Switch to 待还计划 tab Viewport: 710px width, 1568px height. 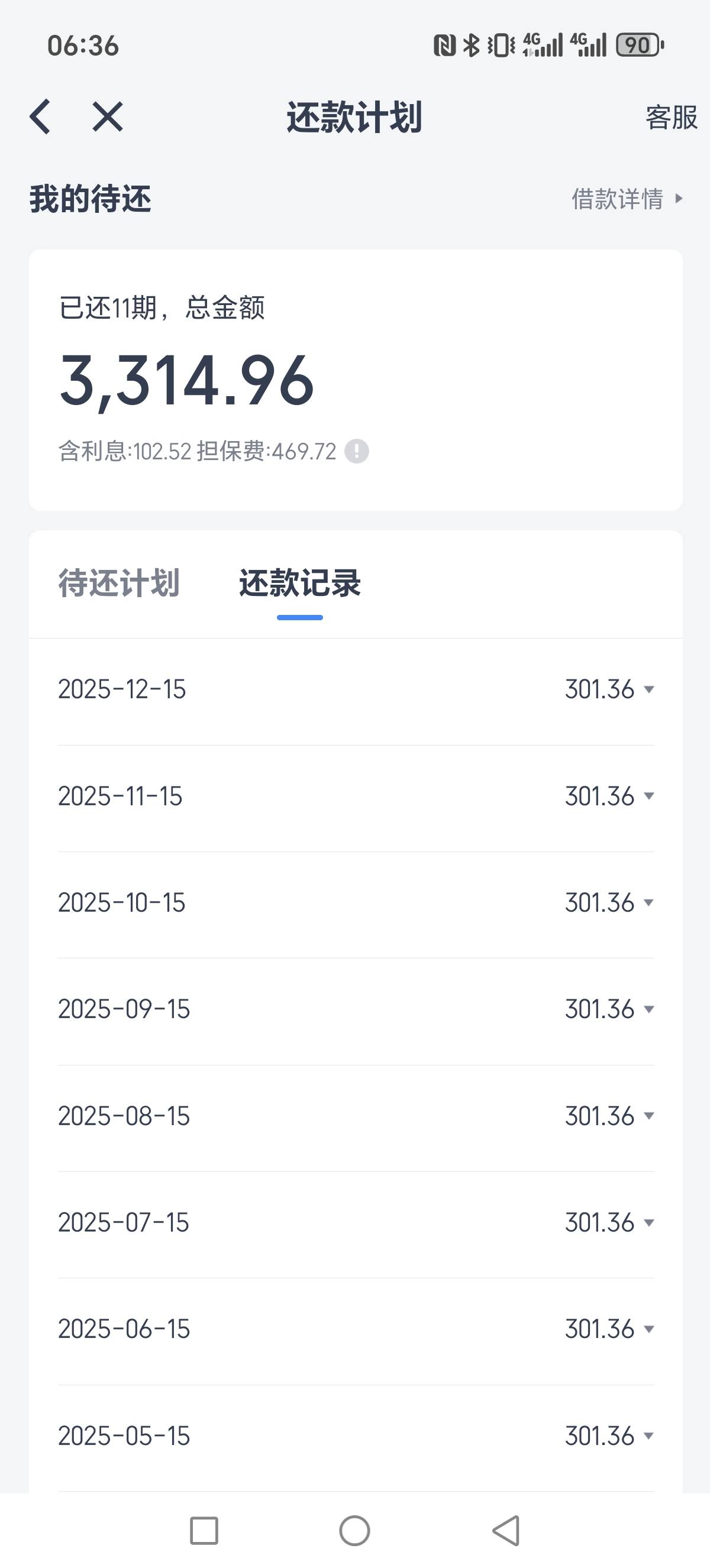pos(119,582)
